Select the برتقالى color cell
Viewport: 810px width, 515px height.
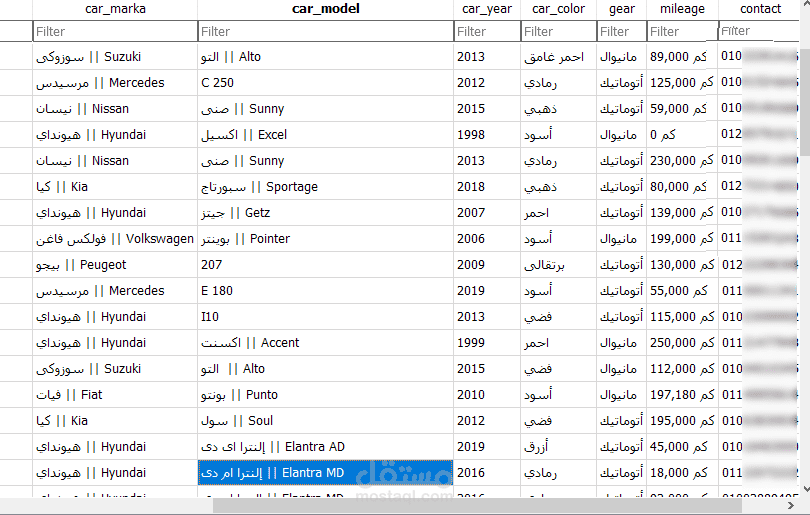coord(558,265)
